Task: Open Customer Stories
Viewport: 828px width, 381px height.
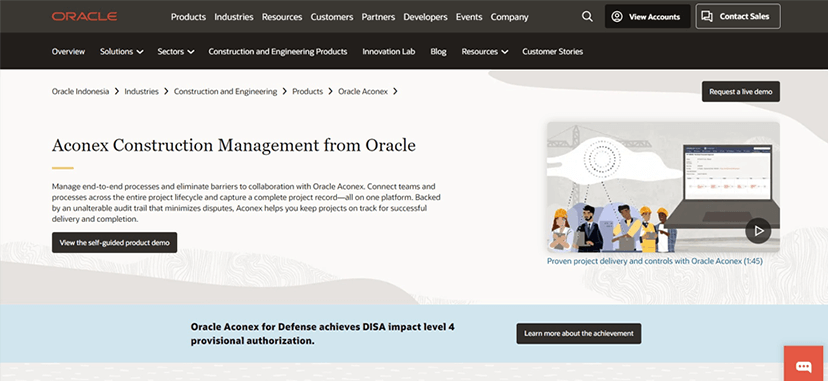Action: 552,52
